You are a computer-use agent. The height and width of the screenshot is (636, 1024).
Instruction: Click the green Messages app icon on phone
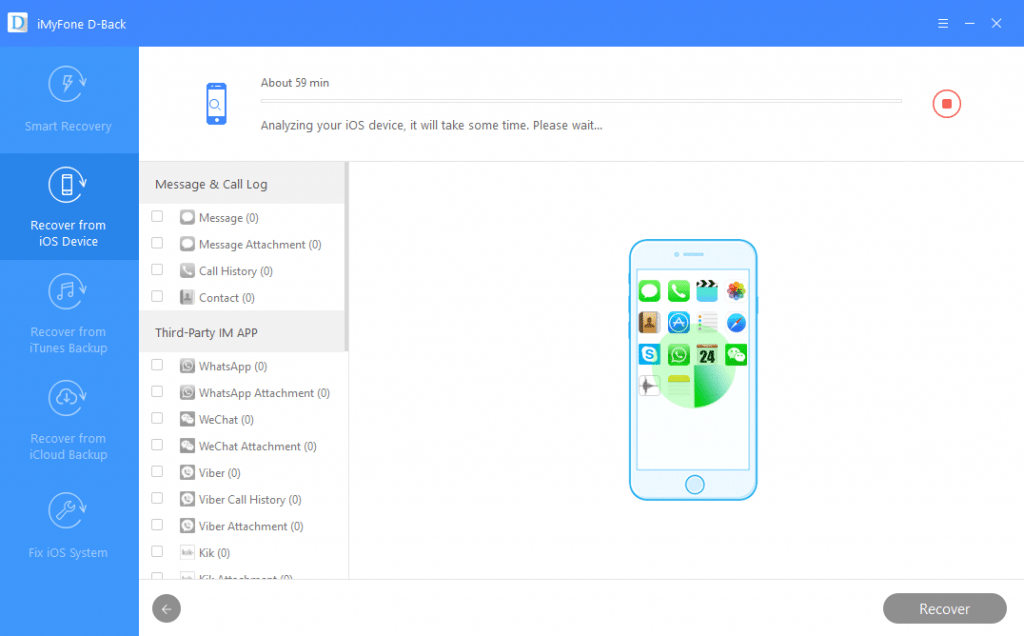pos(649,291)
